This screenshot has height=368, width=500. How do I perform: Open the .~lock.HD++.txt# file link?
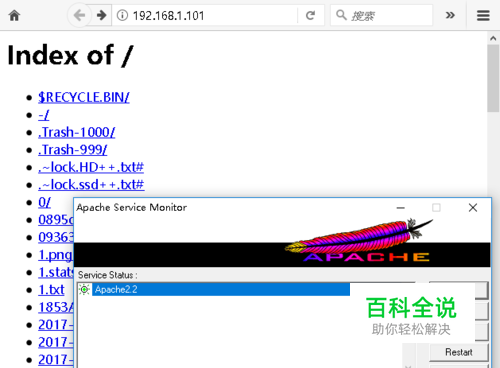(91, 167)
